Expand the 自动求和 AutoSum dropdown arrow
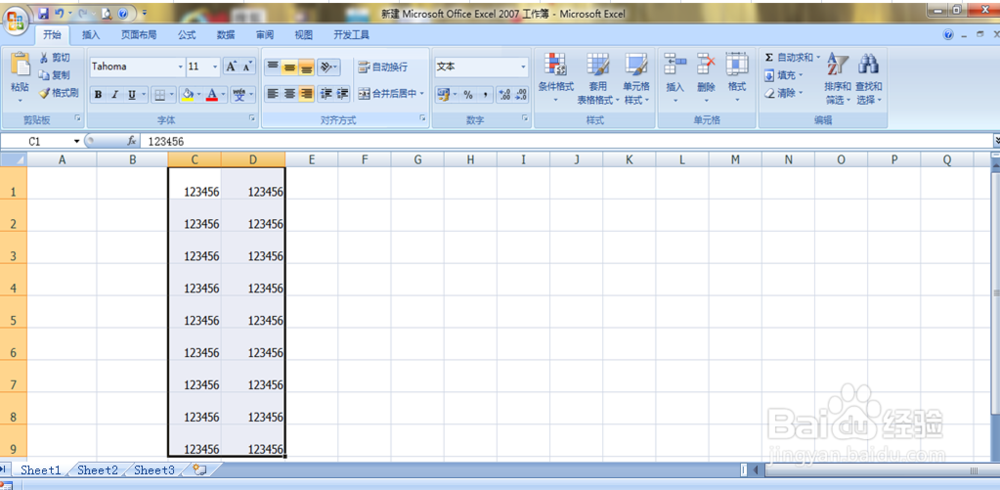1000x490 pixels. tap(818, 58)
